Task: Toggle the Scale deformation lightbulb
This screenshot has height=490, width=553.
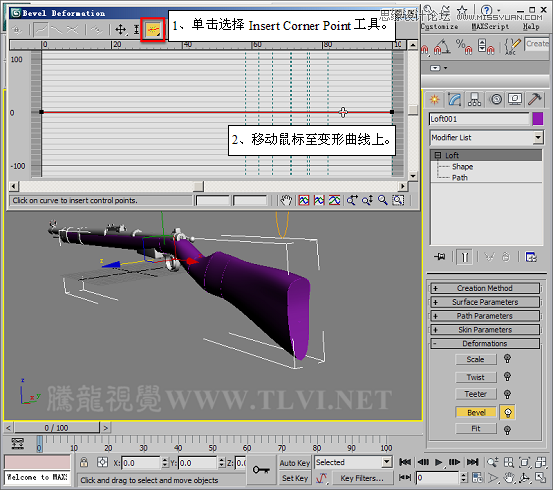Action: click(x=507, y=359)
